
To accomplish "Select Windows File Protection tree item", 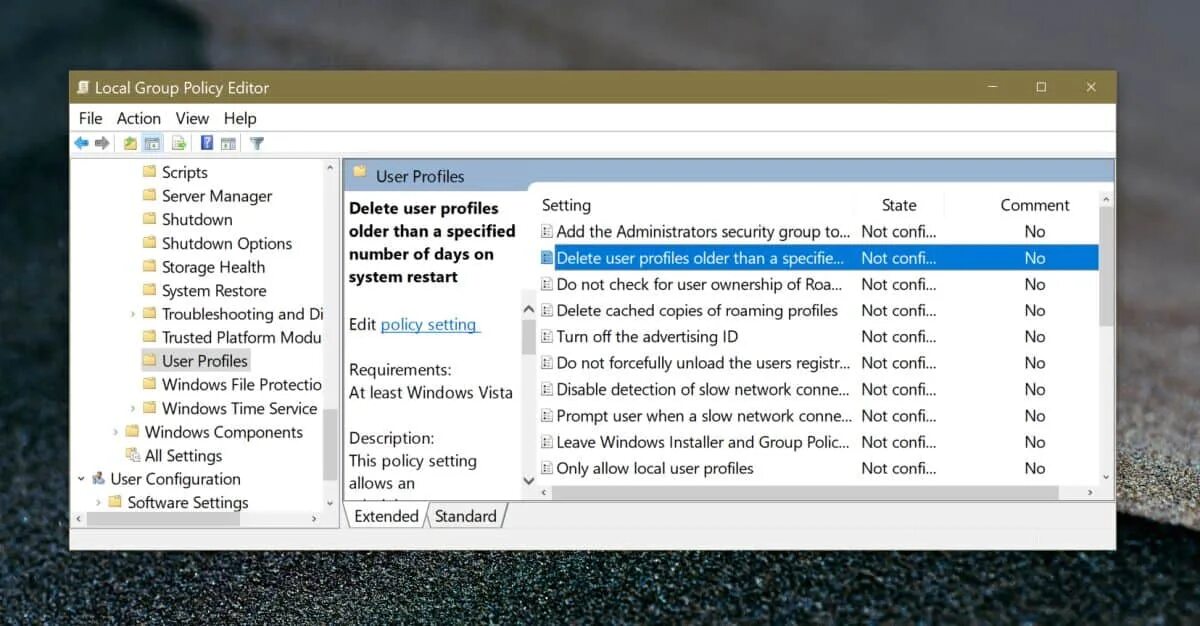I will click(241, 384).
